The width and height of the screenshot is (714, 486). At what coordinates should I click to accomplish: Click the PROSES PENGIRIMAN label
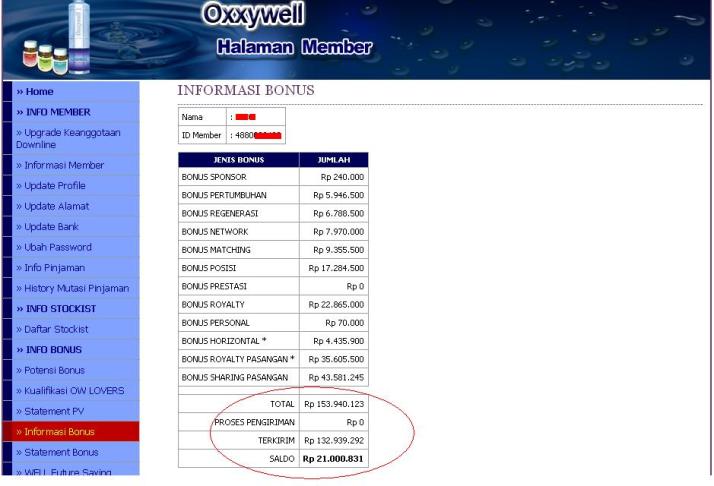tap(255, 422)
